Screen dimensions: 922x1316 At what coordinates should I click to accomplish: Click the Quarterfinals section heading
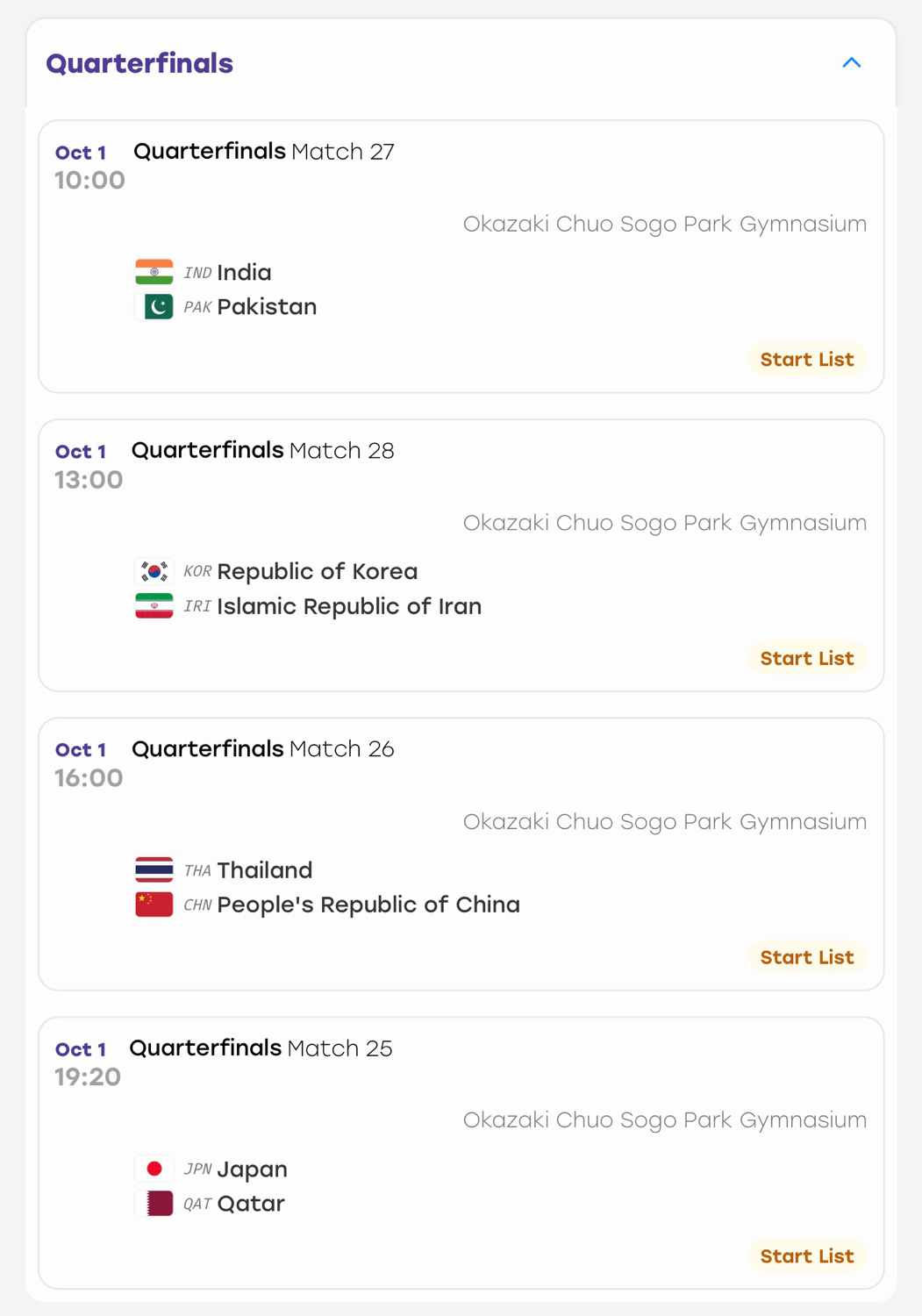pos(139,63)
